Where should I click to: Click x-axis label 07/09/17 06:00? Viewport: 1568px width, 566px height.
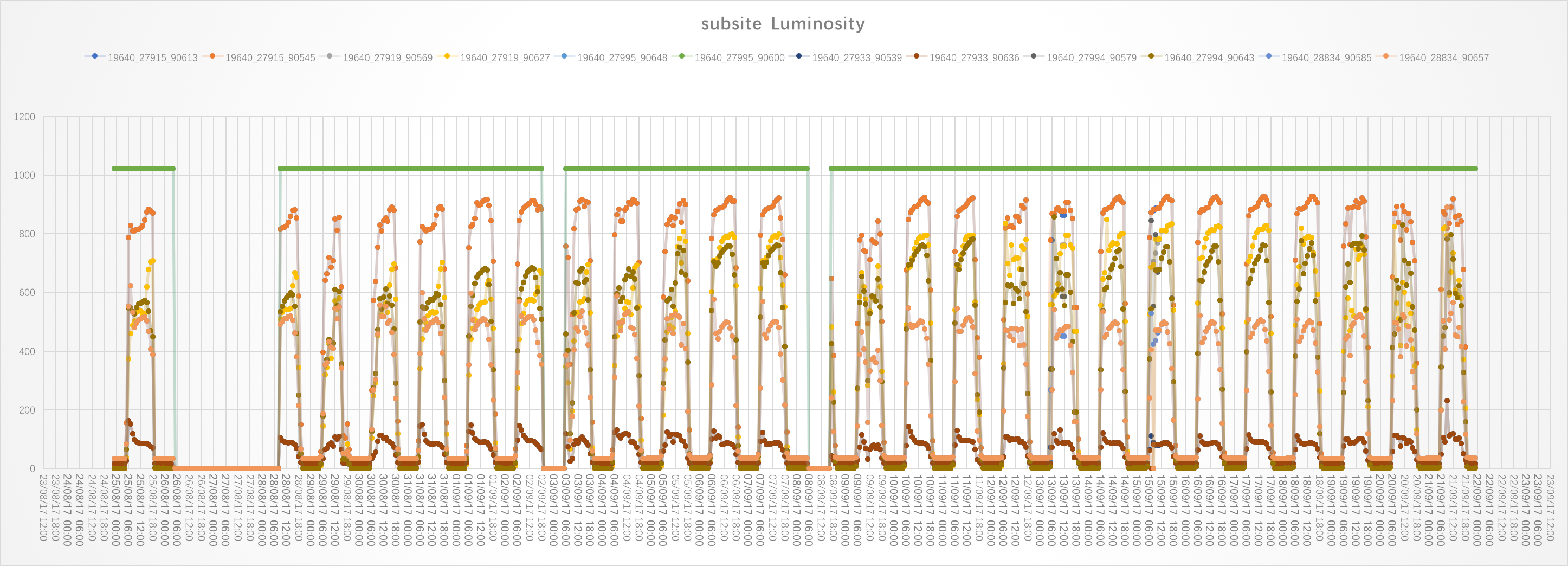click(x=760, y=510)
